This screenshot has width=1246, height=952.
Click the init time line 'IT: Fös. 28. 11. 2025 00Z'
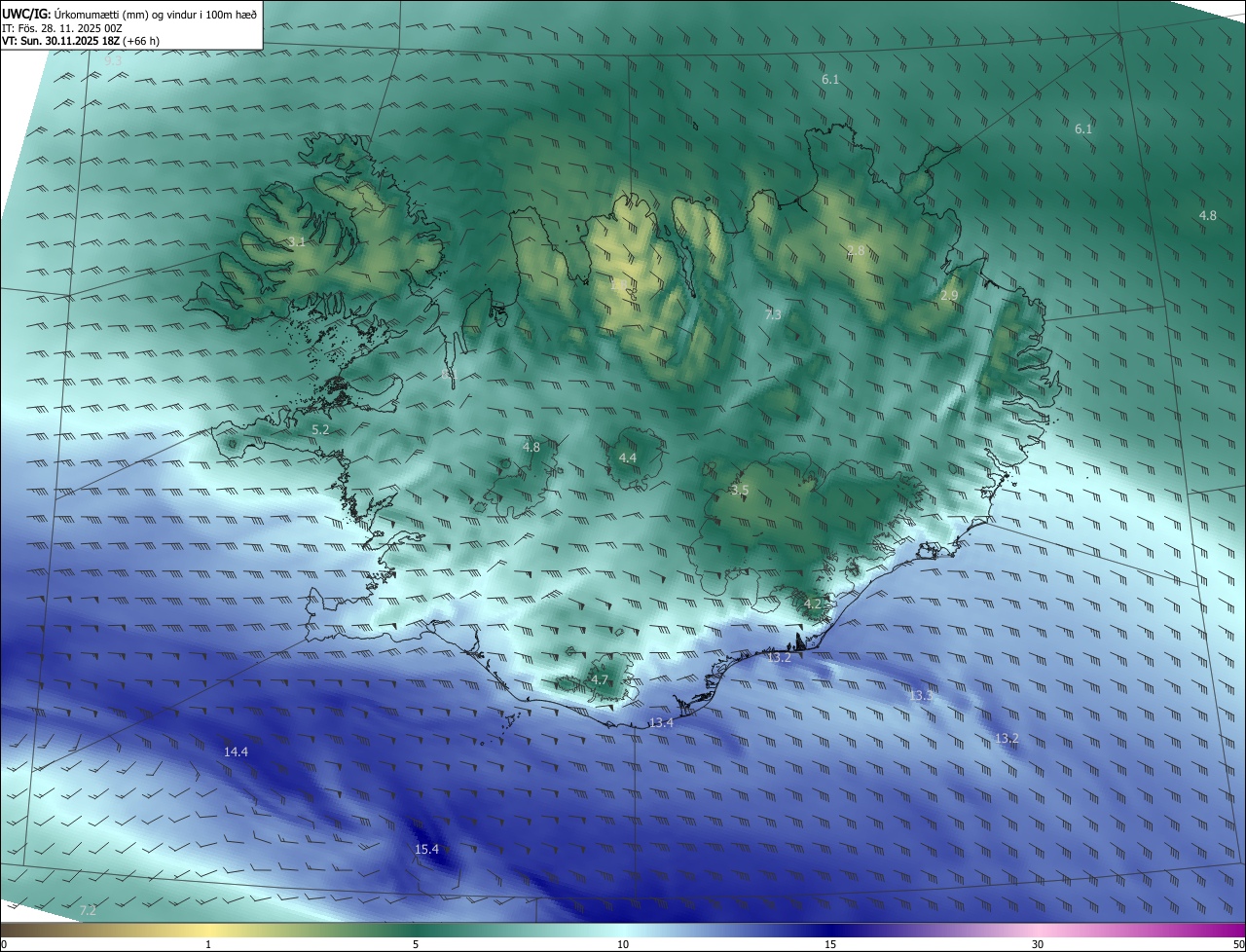62,28
